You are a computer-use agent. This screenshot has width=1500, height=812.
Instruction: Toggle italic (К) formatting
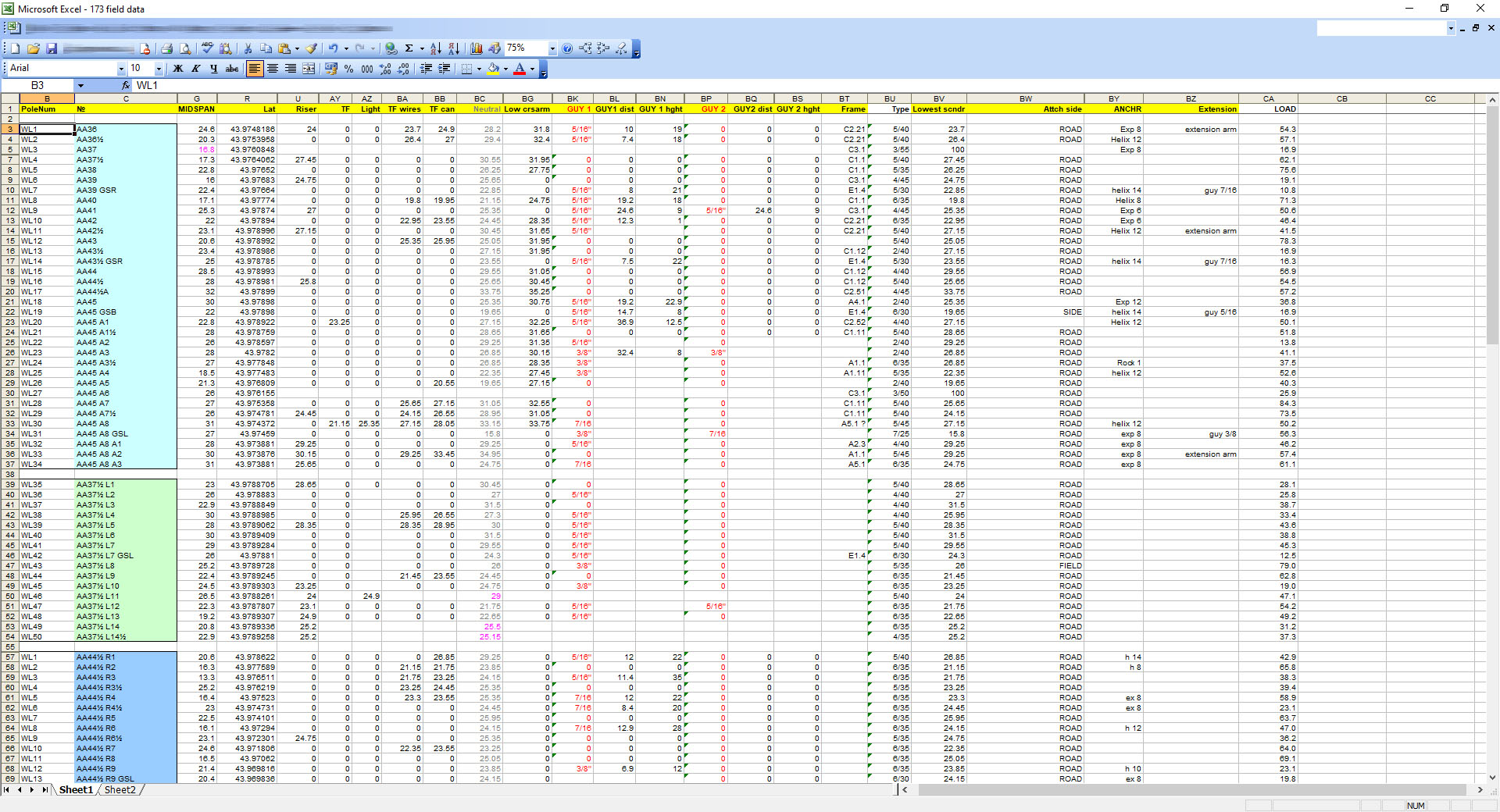click(x=196, y=69)
